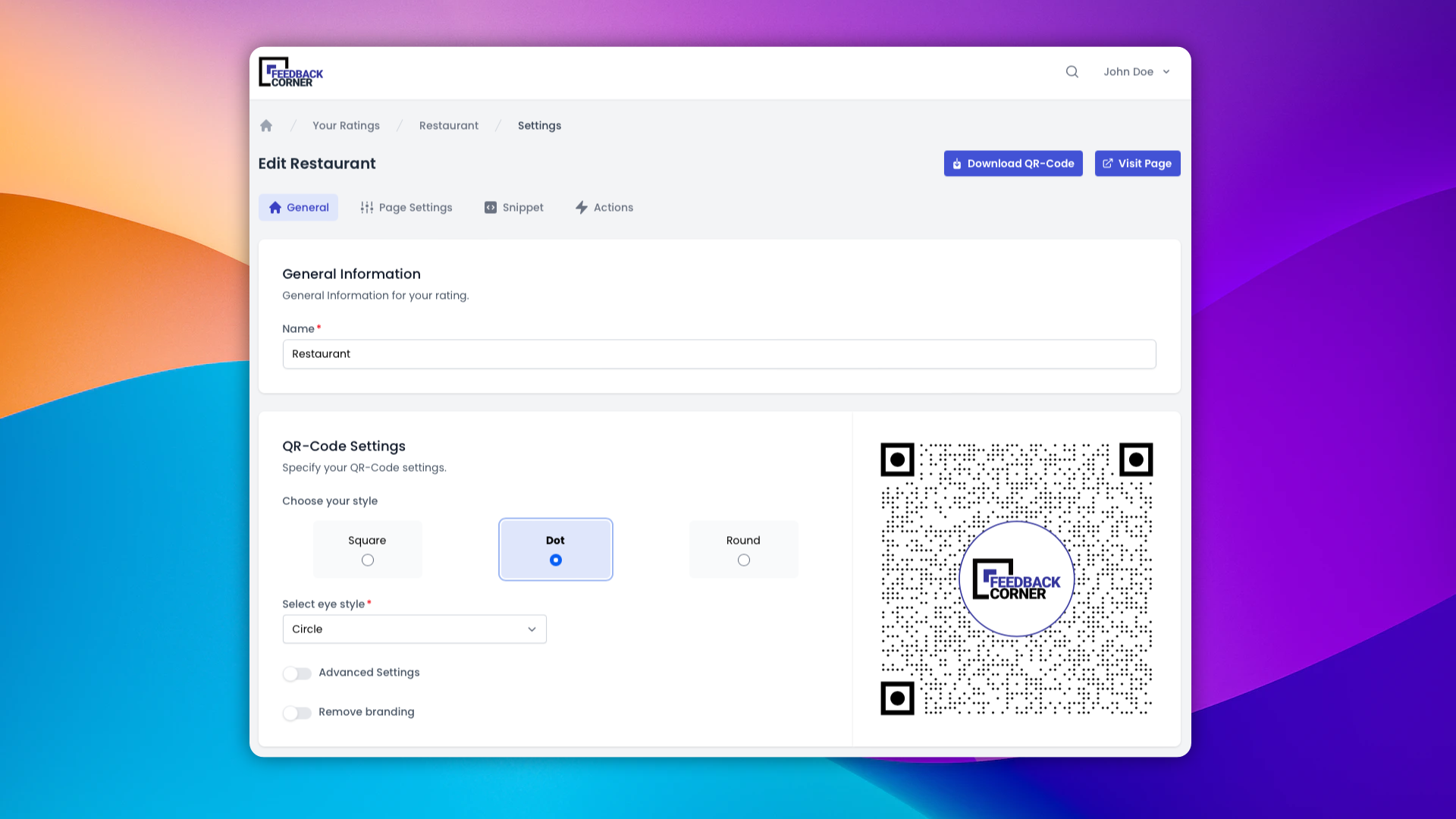Switch to the Snippet tab
The height and width of the screenshot is (819, 1456).
(514, 207)
